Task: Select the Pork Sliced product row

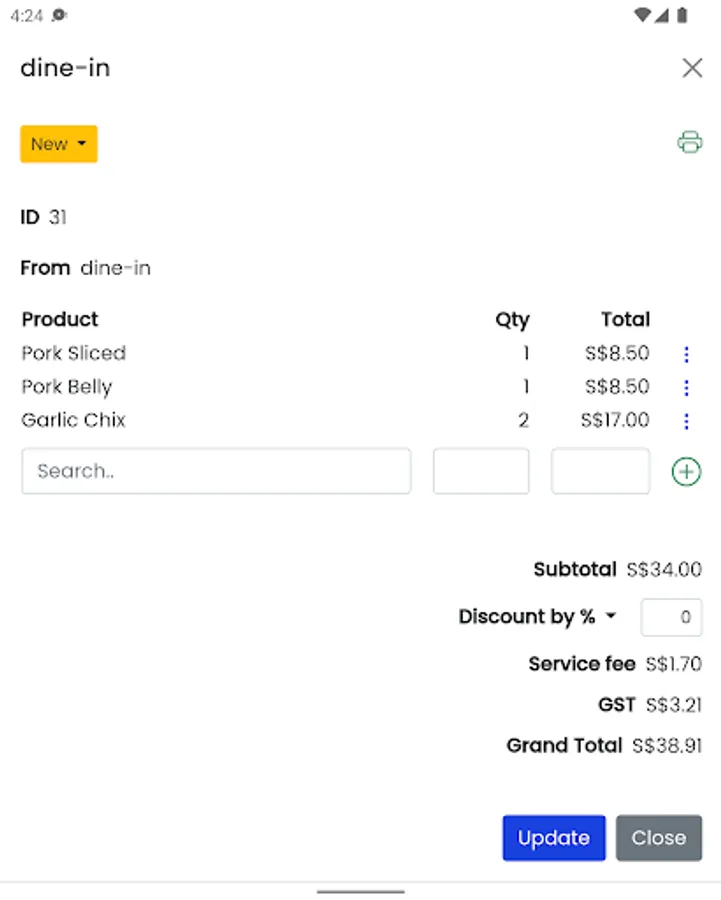Action: point(74,353)
